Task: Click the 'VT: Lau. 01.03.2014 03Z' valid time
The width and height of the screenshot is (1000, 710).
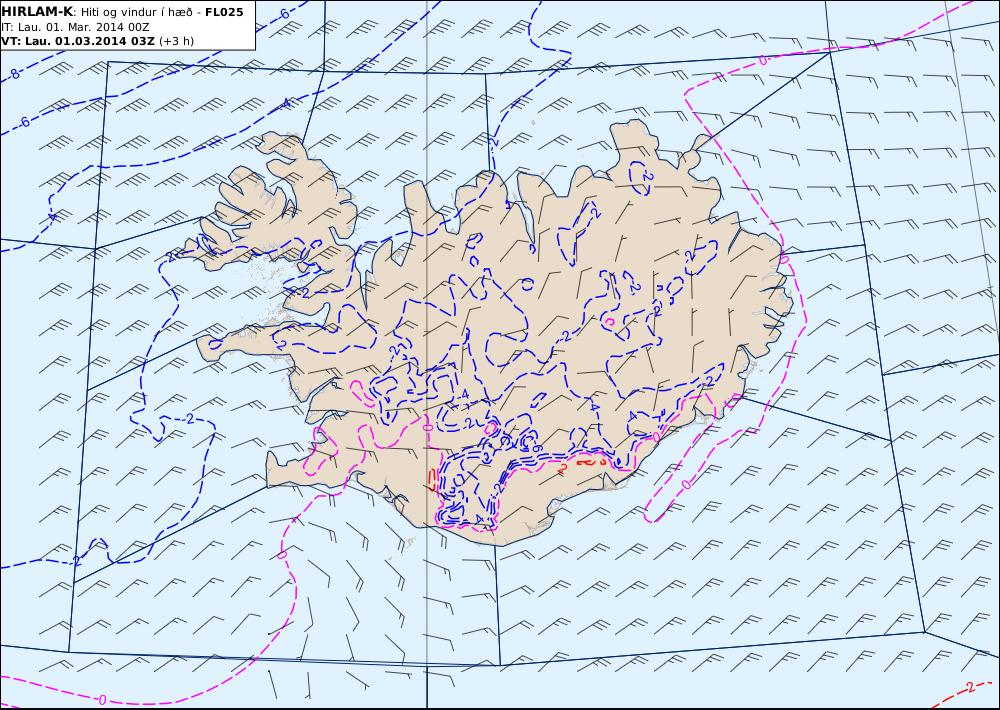Action: (78, 41)
